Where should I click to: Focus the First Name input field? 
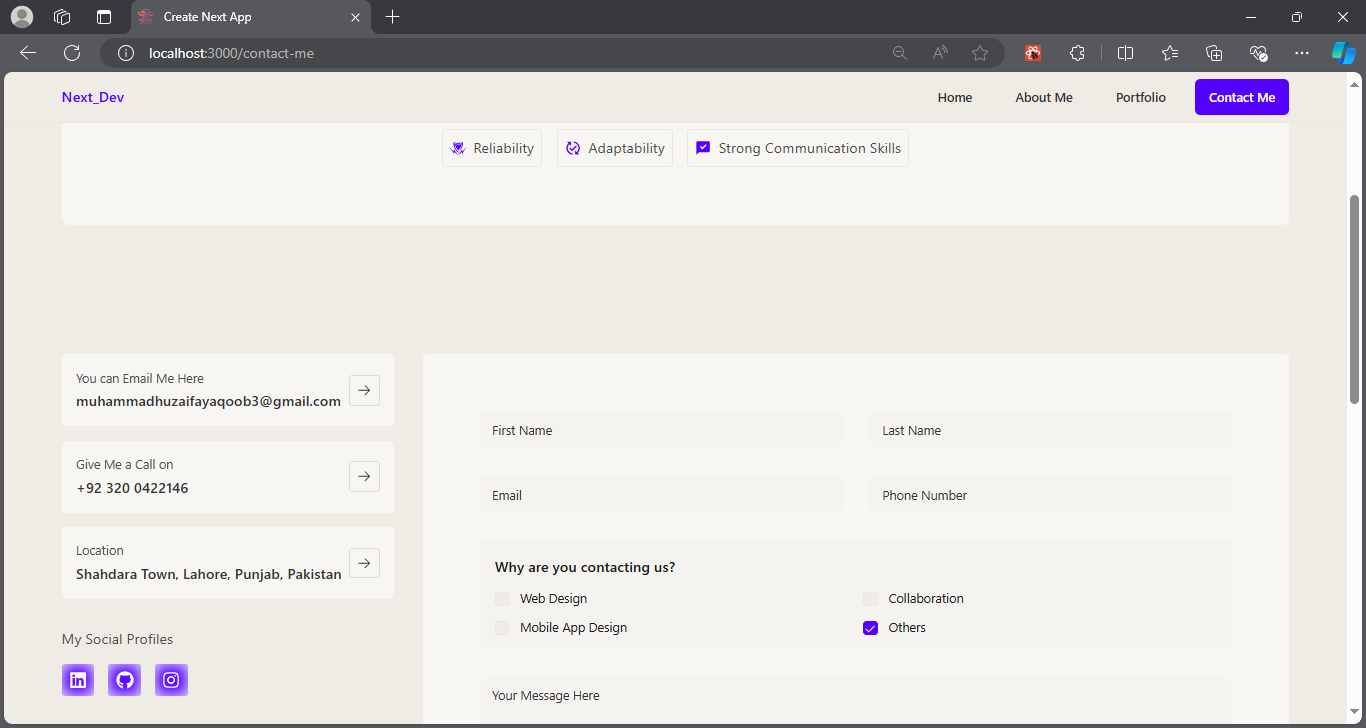tap(661, 431)
